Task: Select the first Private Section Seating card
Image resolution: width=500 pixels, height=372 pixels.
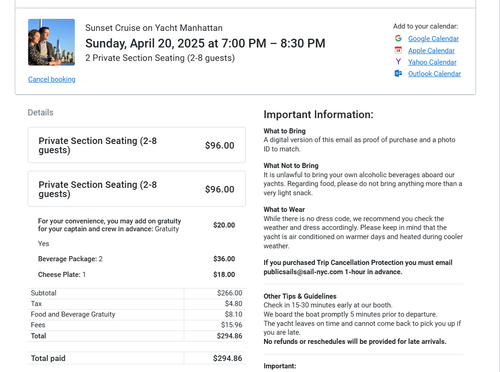Action: coord(137,145)
